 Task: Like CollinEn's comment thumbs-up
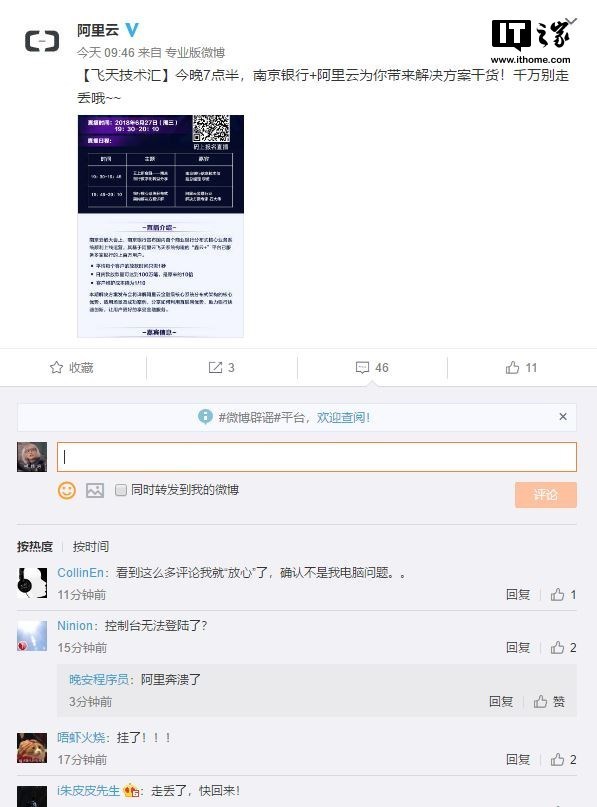[557, 595]
